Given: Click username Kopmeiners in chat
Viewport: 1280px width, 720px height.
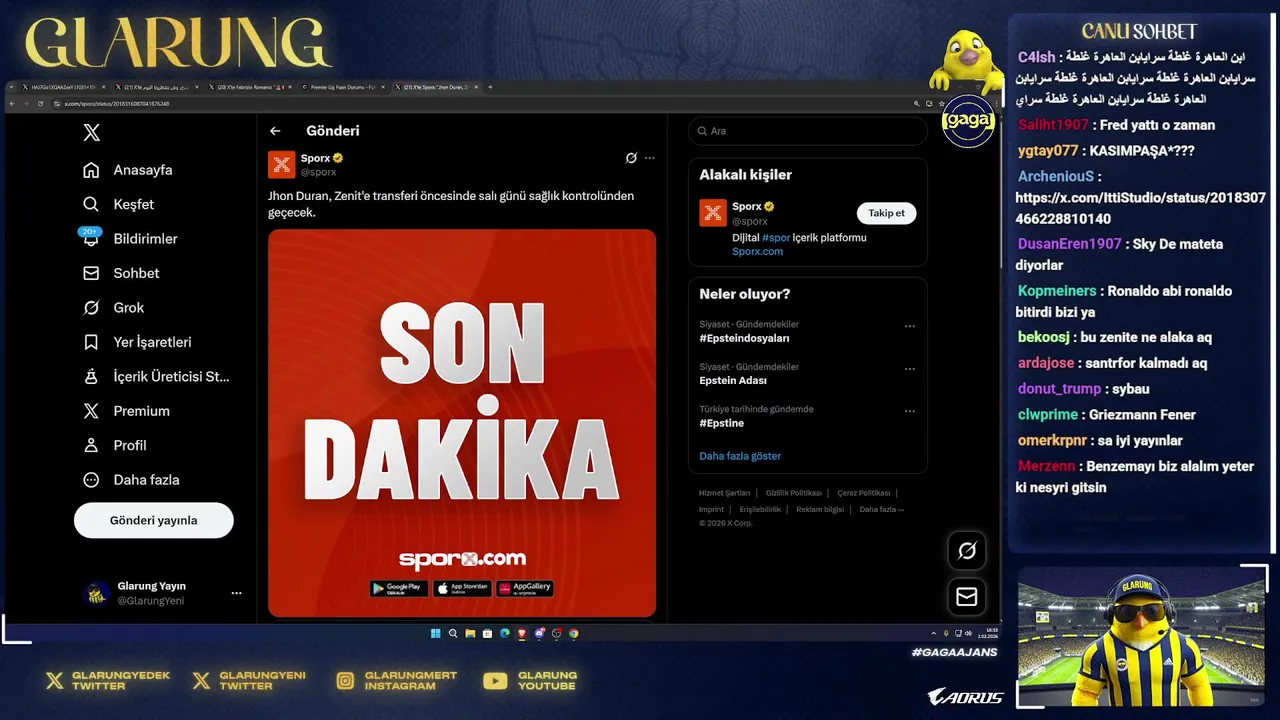Looking at the screenshot, I should pyautogui.click(x=1058, y=291).
